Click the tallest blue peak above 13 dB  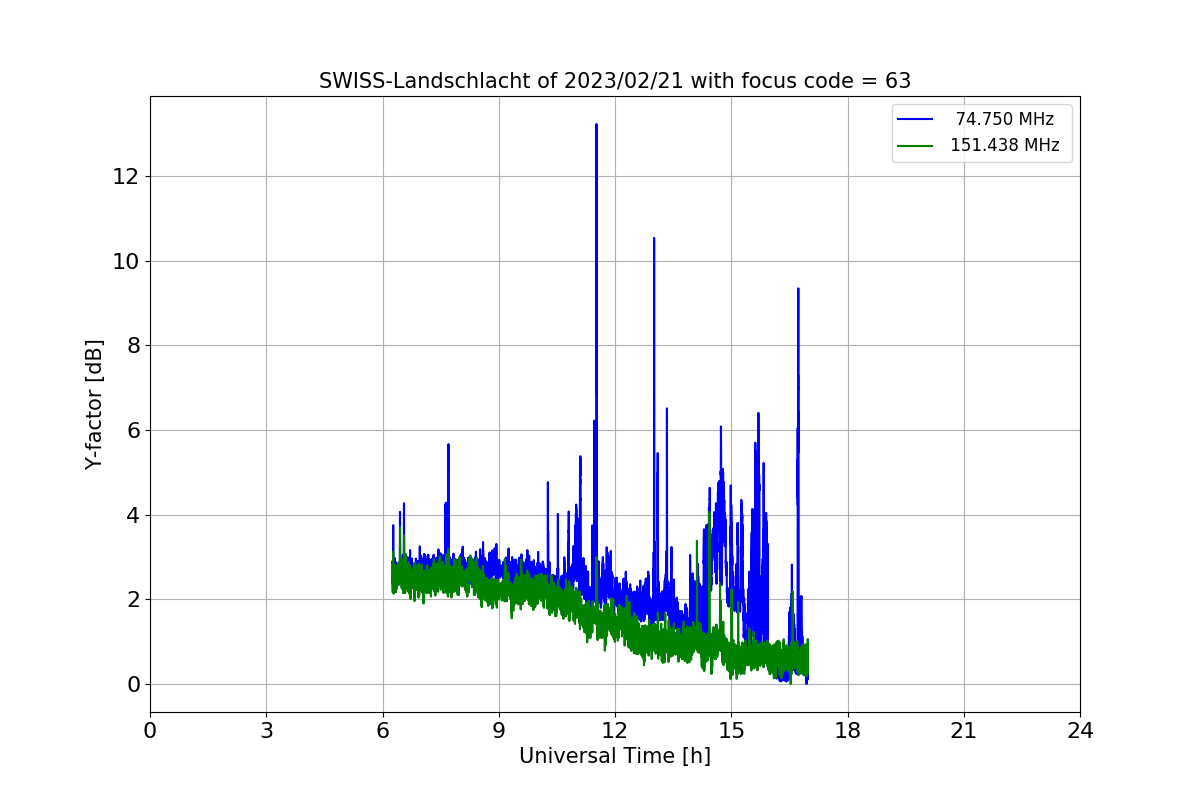point(596,126)
